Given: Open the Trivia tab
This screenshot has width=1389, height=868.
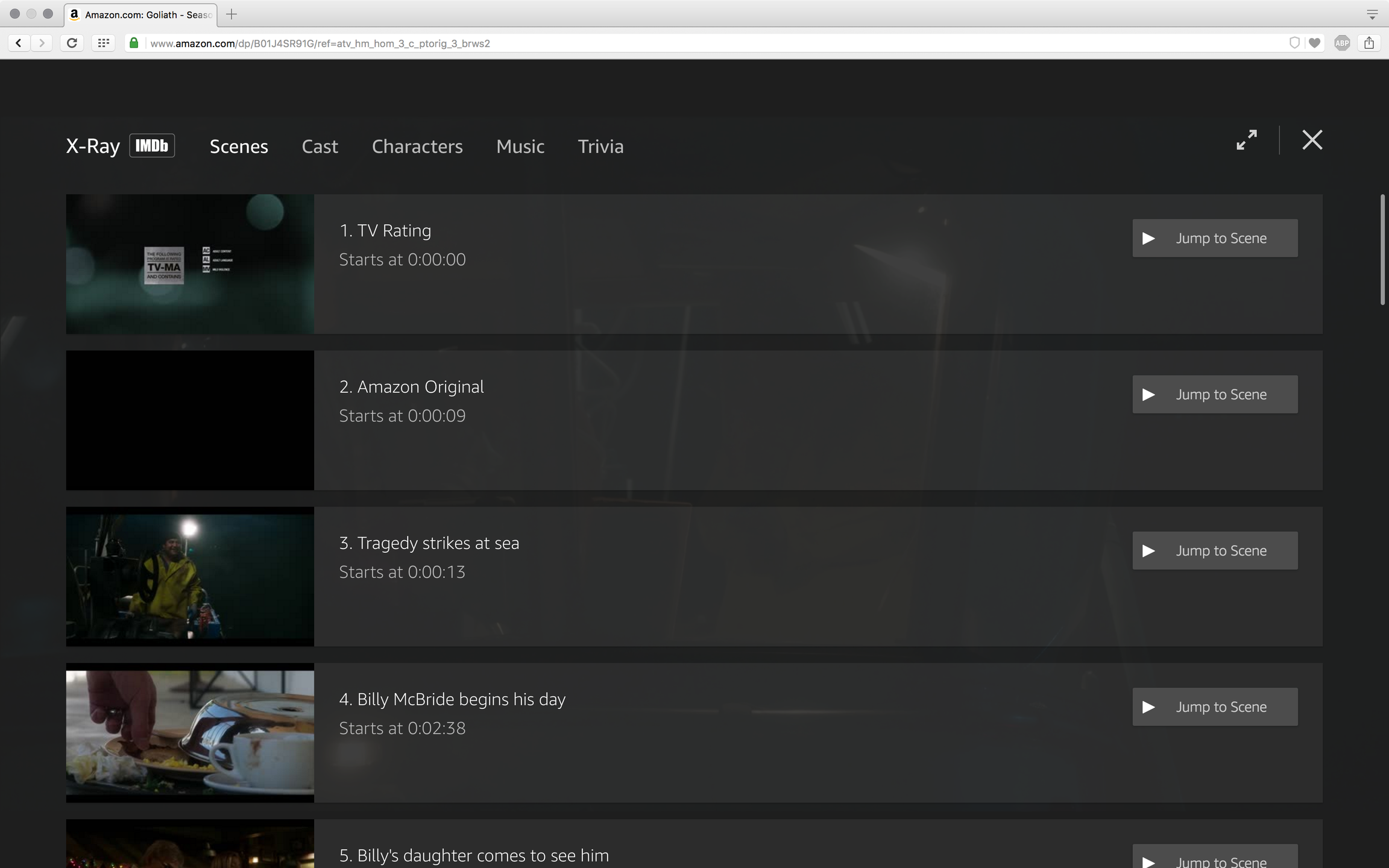Looking at the screenshot, I should click(600, 146).
